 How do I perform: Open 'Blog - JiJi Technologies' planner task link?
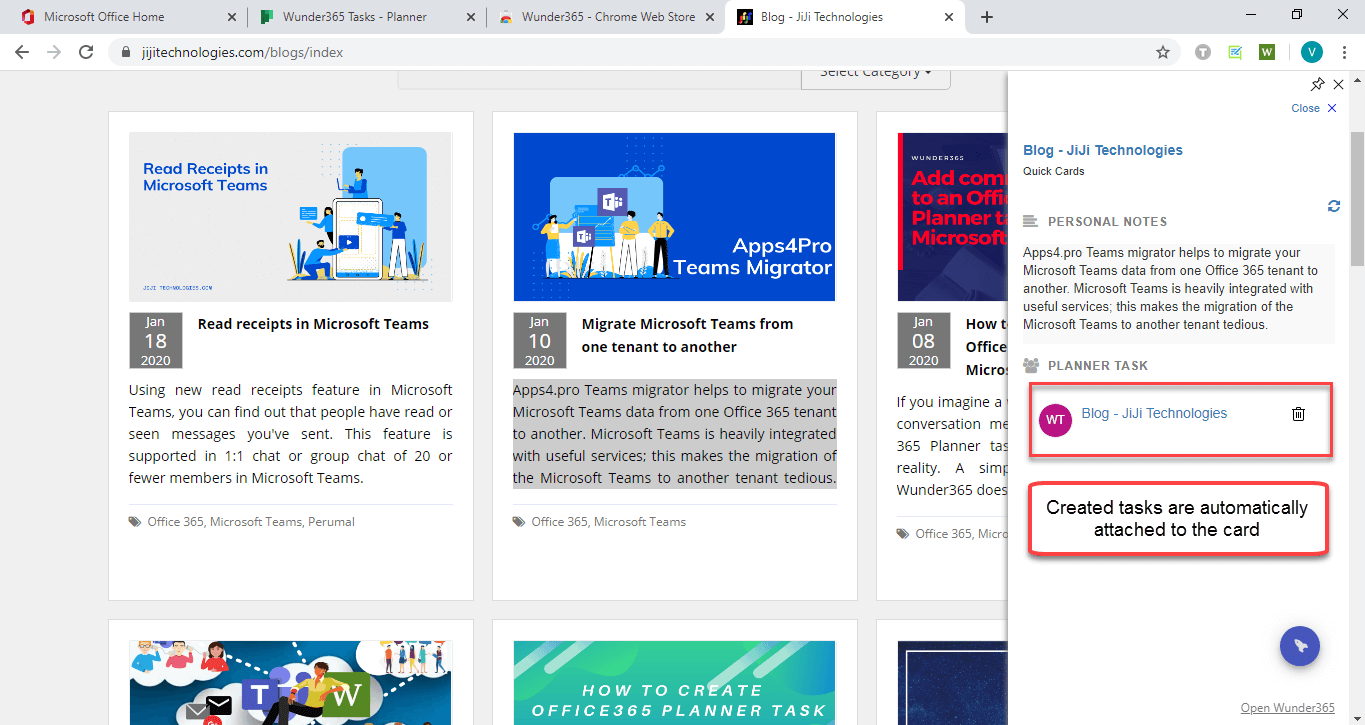1154,413
